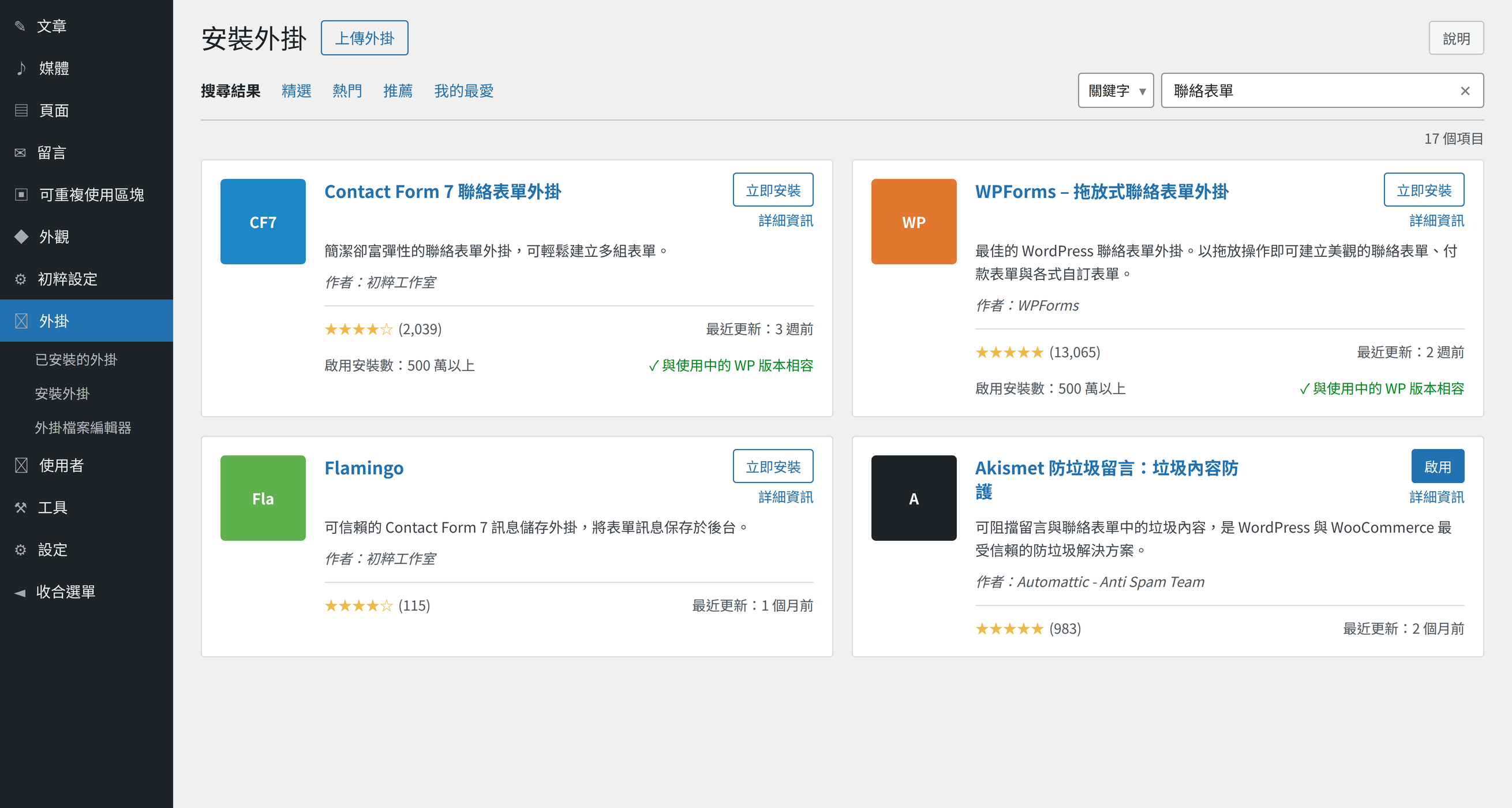Open 詳細資訊 for Akismet
This screenshot has height=808, width=1512.
(1437, 497)
